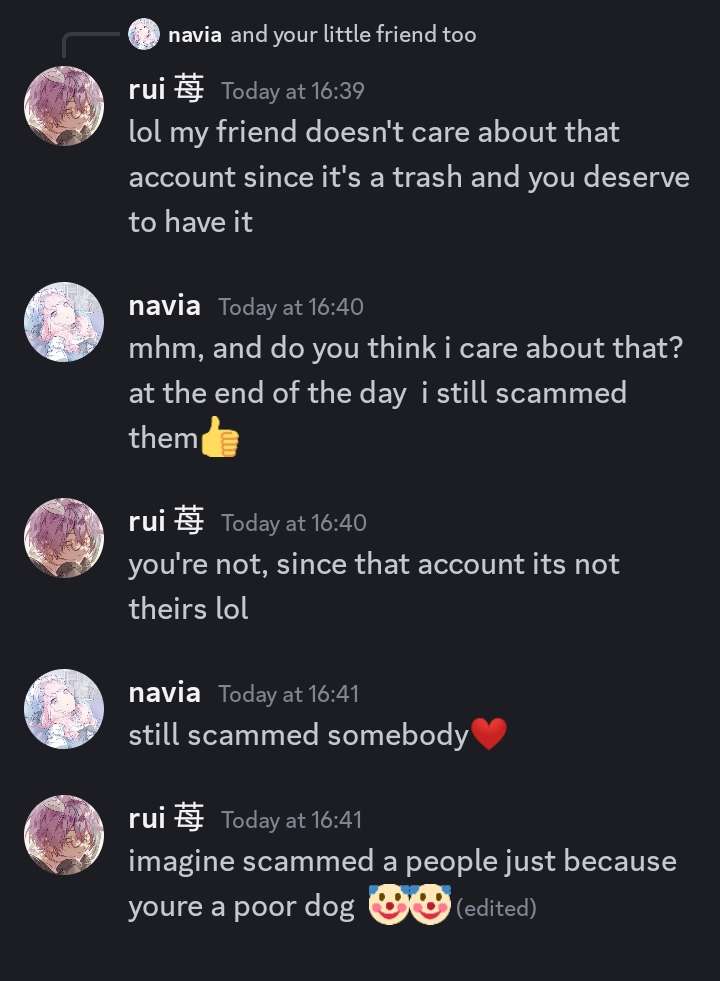Open rui's avatar on the 16:41 message

[x=64, y=836]
